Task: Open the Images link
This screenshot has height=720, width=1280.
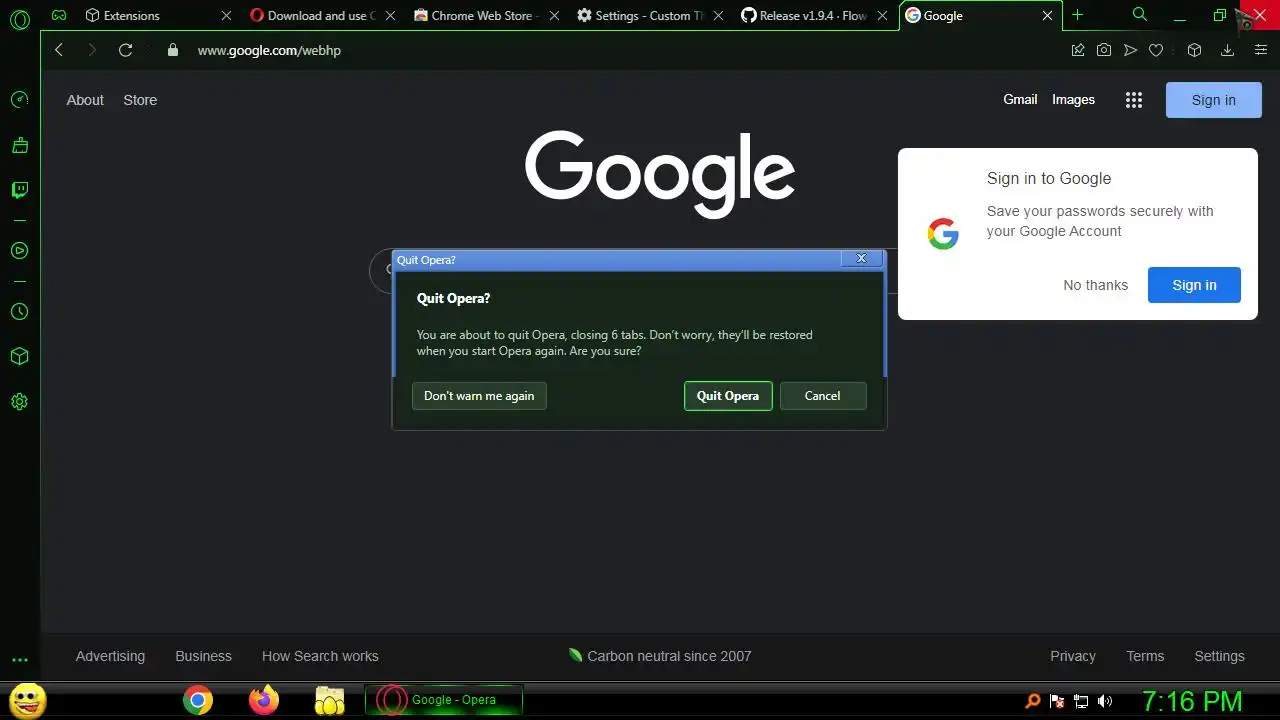Action: pyautogui.click(x=1073, y=99)
